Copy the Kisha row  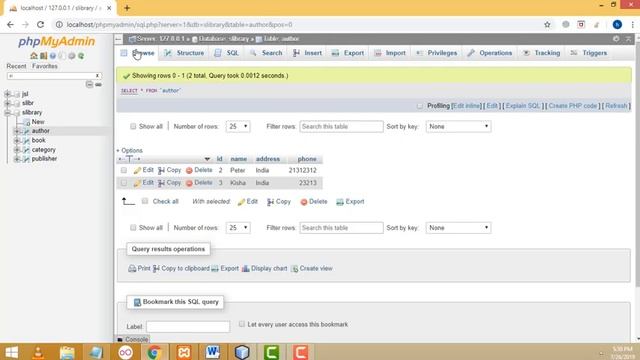click(169, 183)
